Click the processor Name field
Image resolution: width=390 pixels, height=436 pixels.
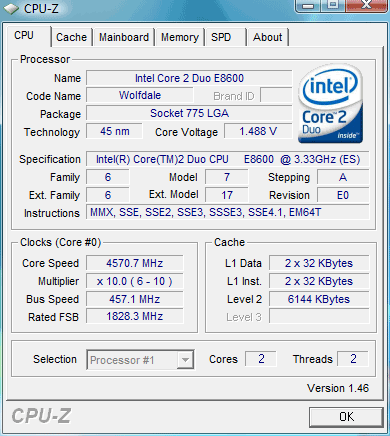(x=189, y=78)
